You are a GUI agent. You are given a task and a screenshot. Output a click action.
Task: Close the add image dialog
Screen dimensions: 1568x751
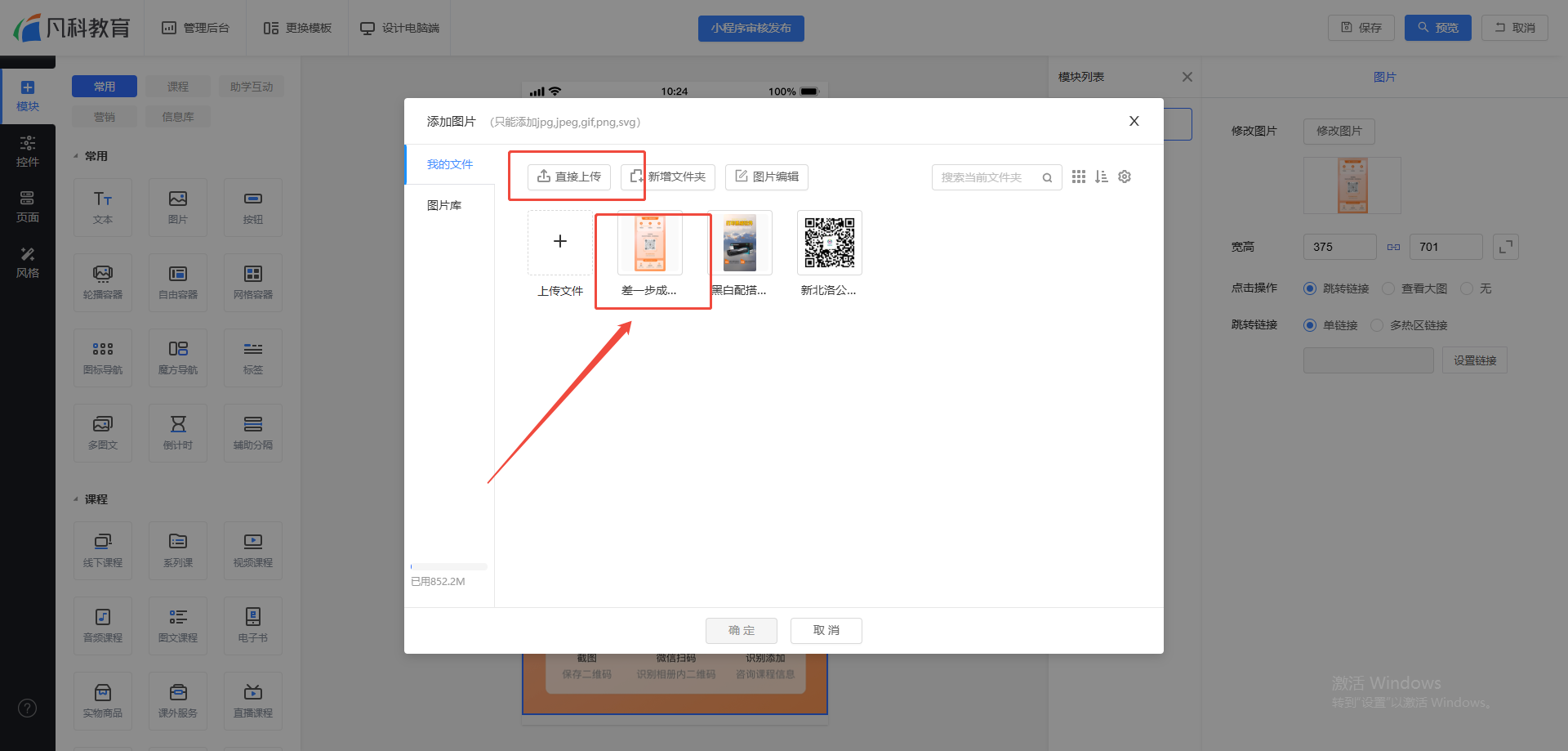click(x=1134, y=121)
